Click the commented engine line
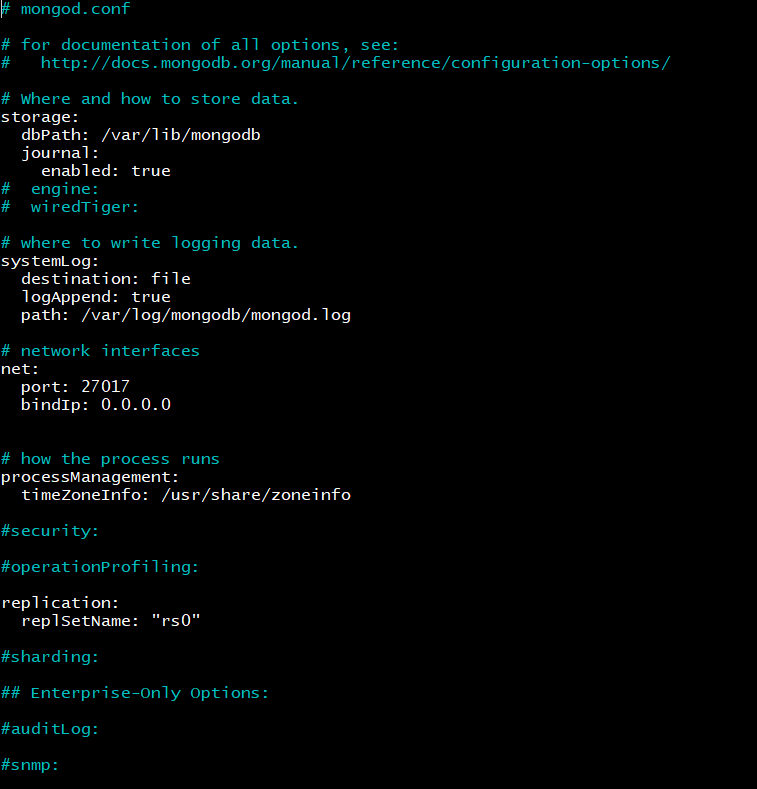Viewport: 757px width, 789px height. 64,189
